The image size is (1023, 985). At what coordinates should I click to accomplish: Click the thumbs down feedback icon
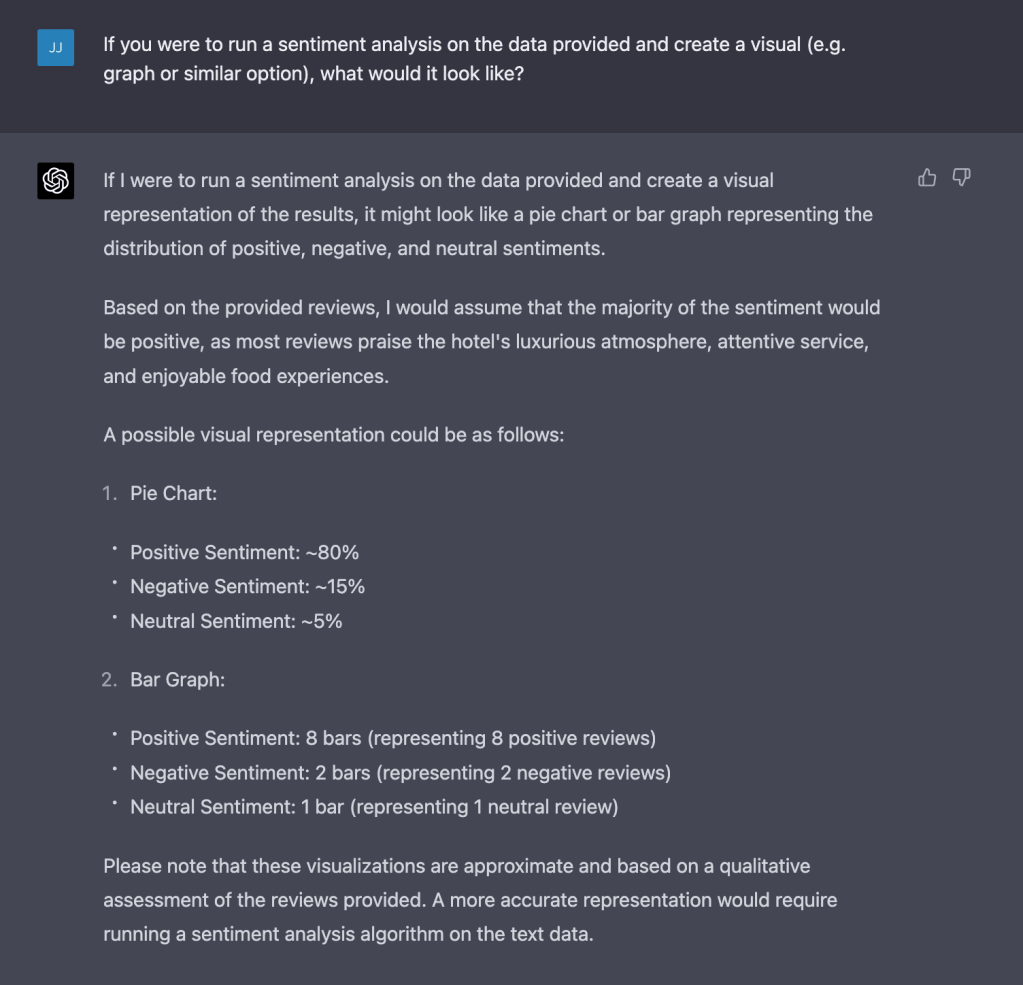pyautogui.click(x=961, y=178)
